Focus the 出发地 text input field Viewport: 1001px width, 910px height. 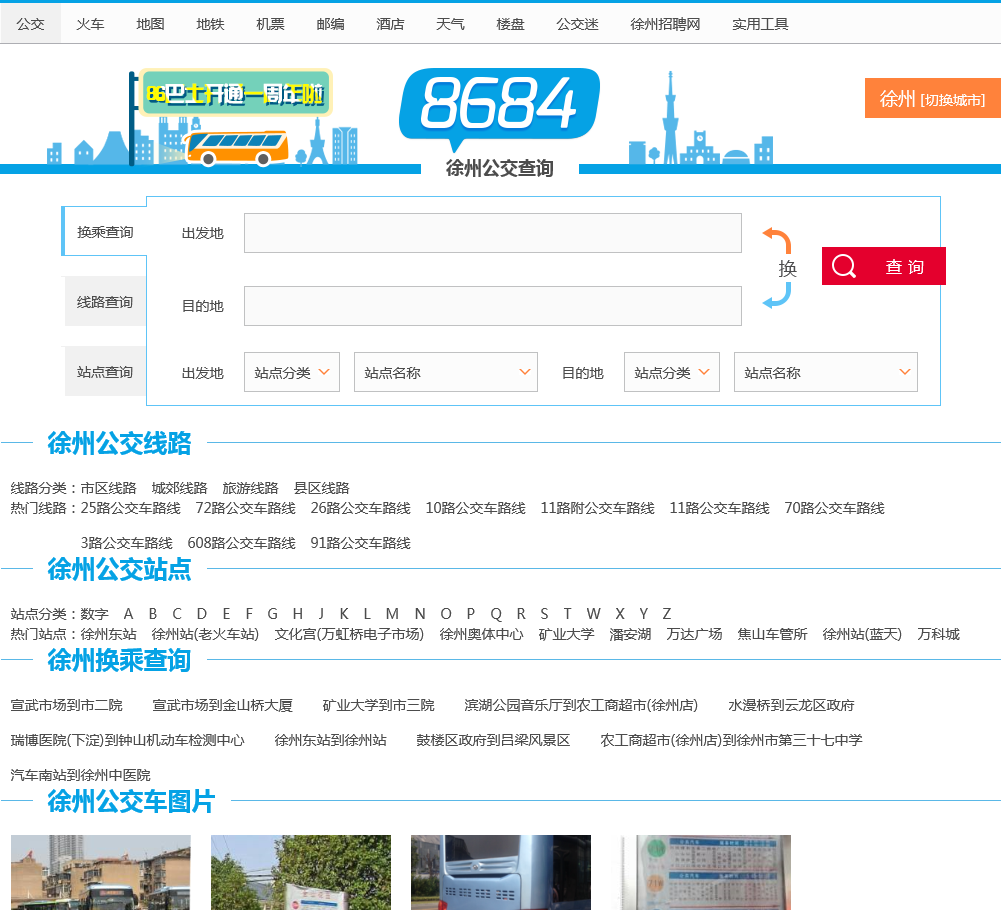click(x=492, y=233)
